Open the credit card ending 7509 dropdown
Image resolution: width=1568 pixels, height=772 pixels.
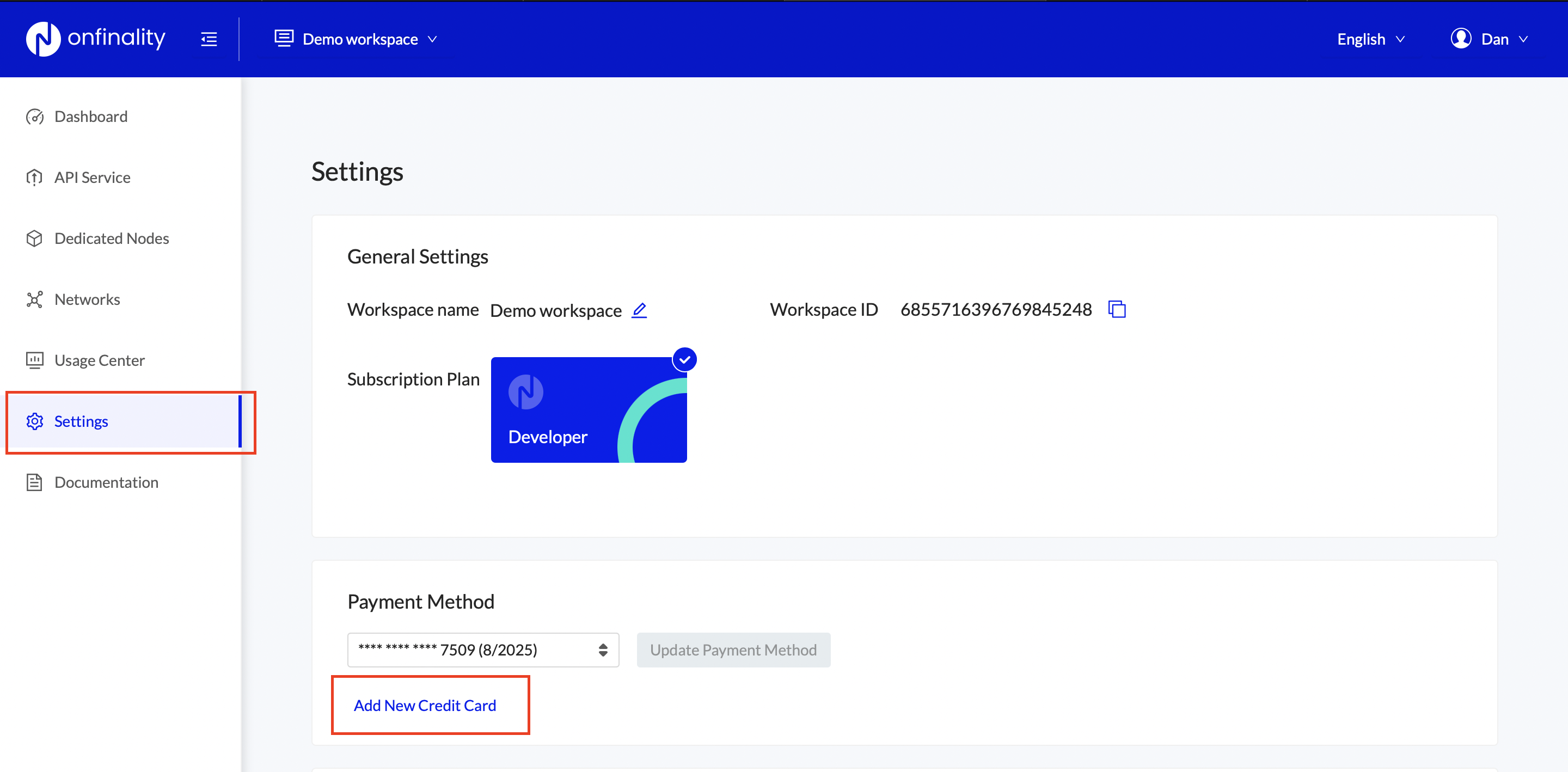(483, 650)
